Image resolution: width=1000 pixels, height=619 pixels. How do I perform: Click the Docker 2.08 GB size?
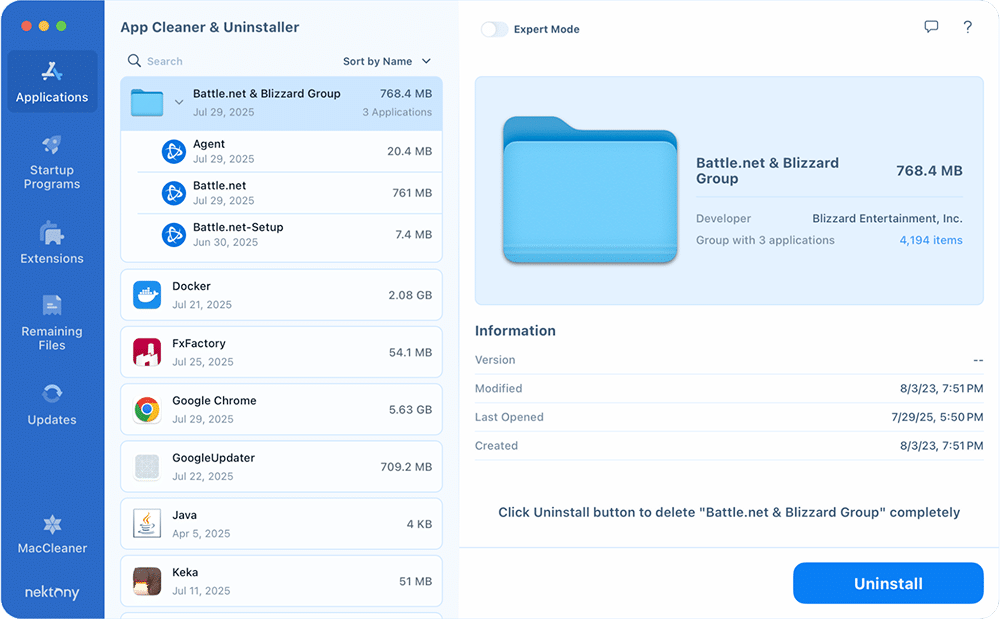[x=410, y=295]
